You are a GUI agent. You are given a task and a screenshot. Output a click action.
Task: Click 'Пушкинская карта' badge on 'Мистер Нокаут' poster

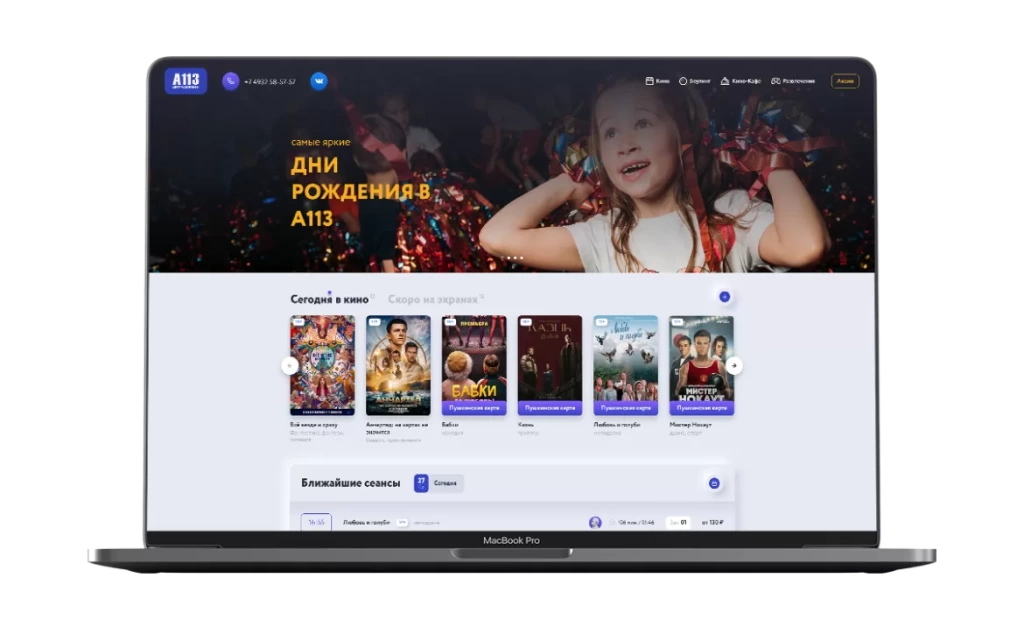click(x=701, y=408)
